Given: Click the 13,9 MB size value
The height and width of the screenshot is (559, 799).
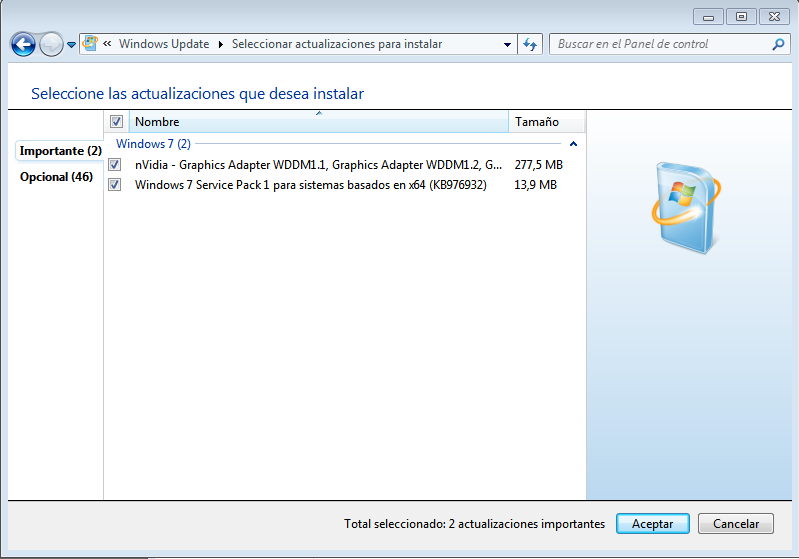Looking at the screenshot, I should (x=535, y=184).
